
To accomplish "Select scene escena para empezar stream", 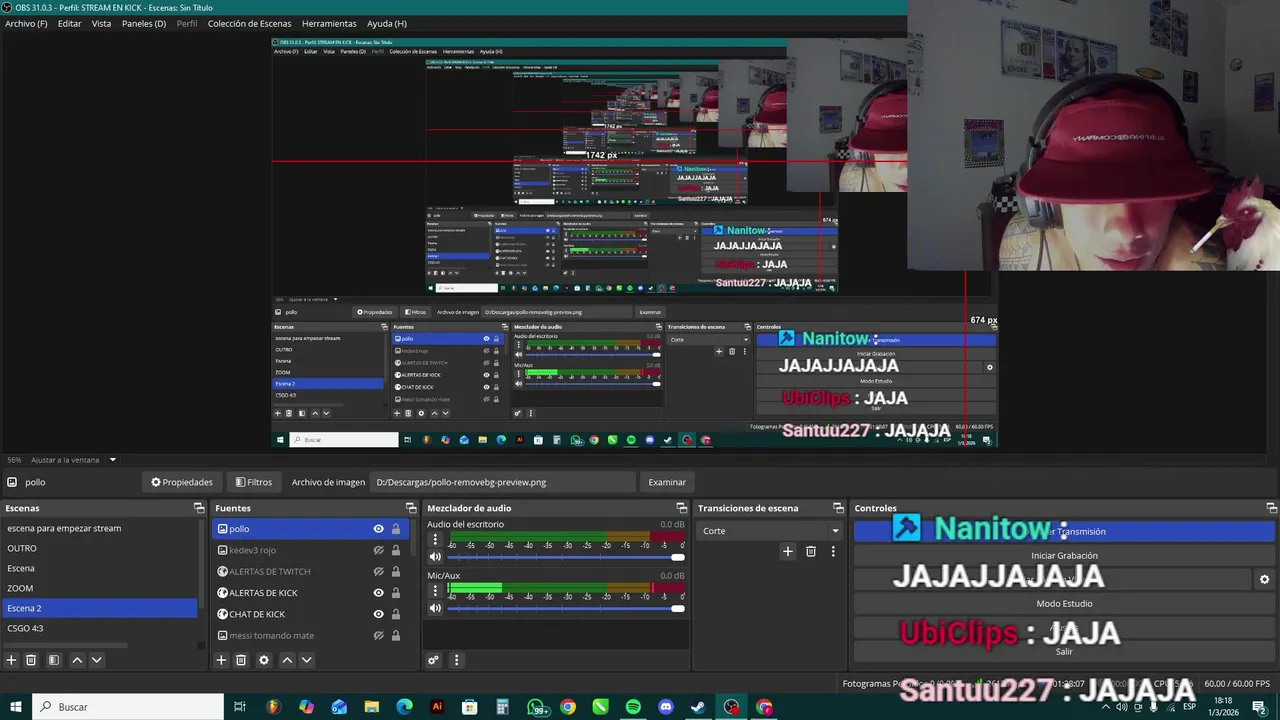I will pyautogui.click(x=99, y=528).
